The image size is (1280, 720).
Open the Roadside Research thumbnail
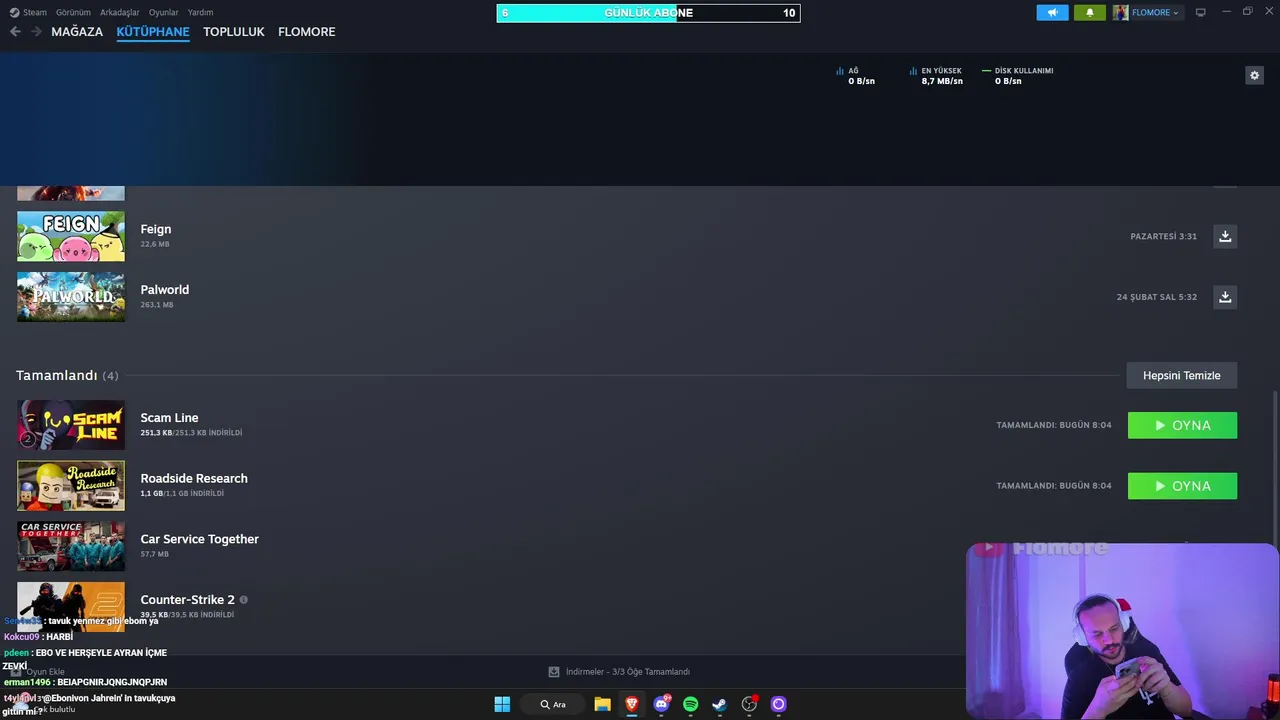click(71, 486)
